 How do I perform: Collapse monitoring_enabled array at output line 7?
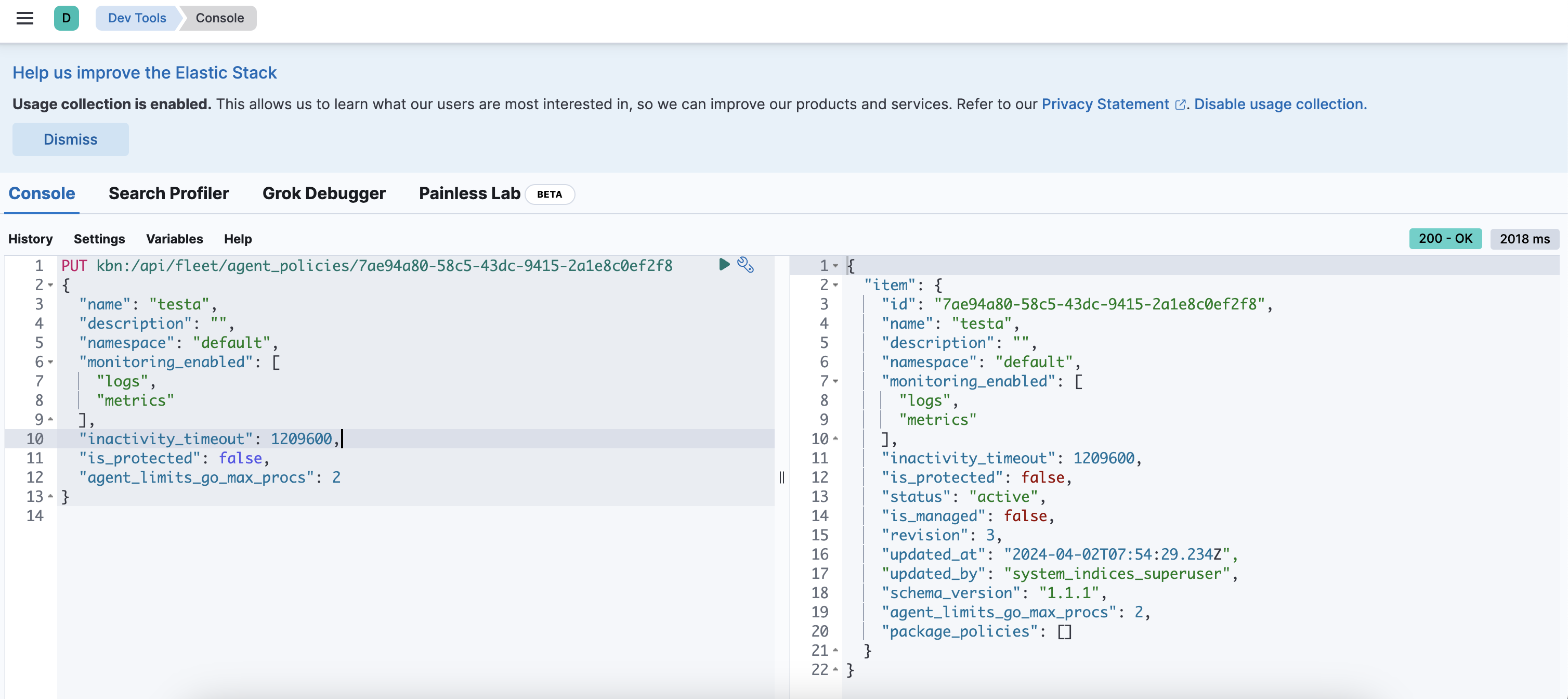(x=835, y=381)
